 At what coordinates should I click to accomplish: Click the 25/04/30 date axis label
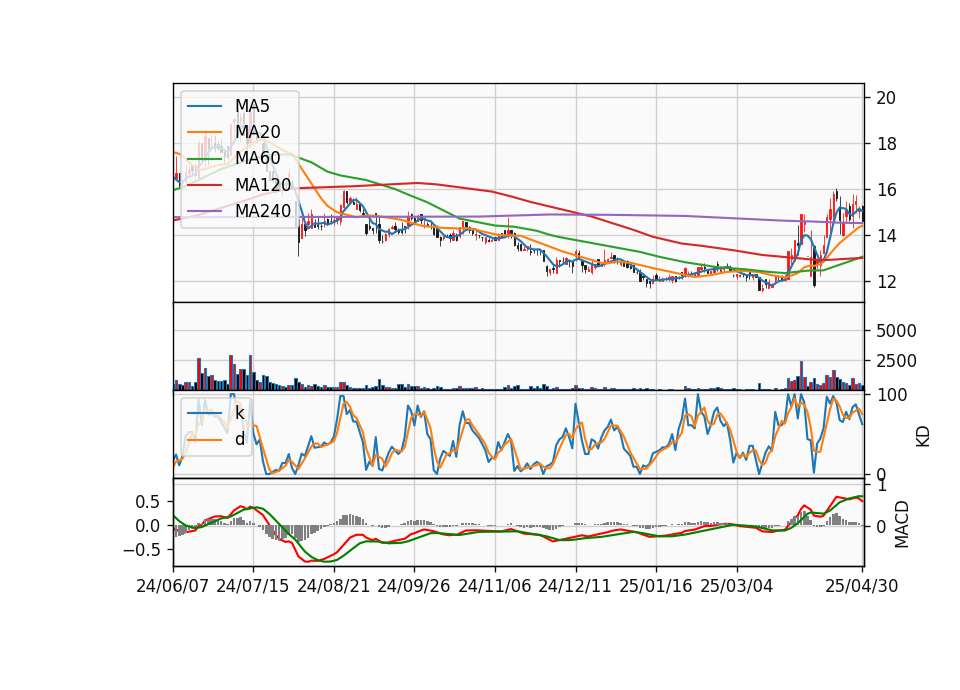point(862,586)
